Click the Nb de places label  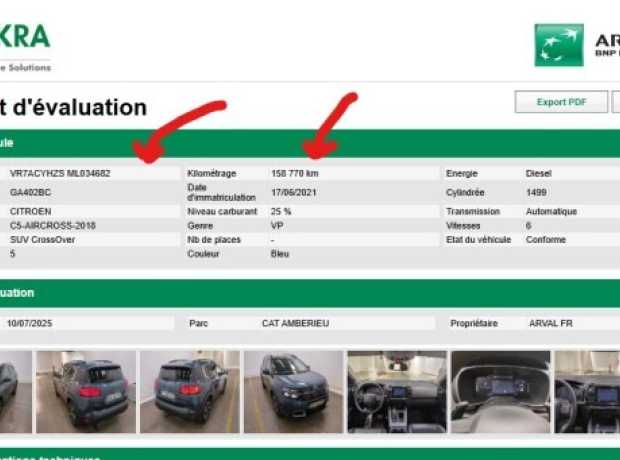coord(214,240)
